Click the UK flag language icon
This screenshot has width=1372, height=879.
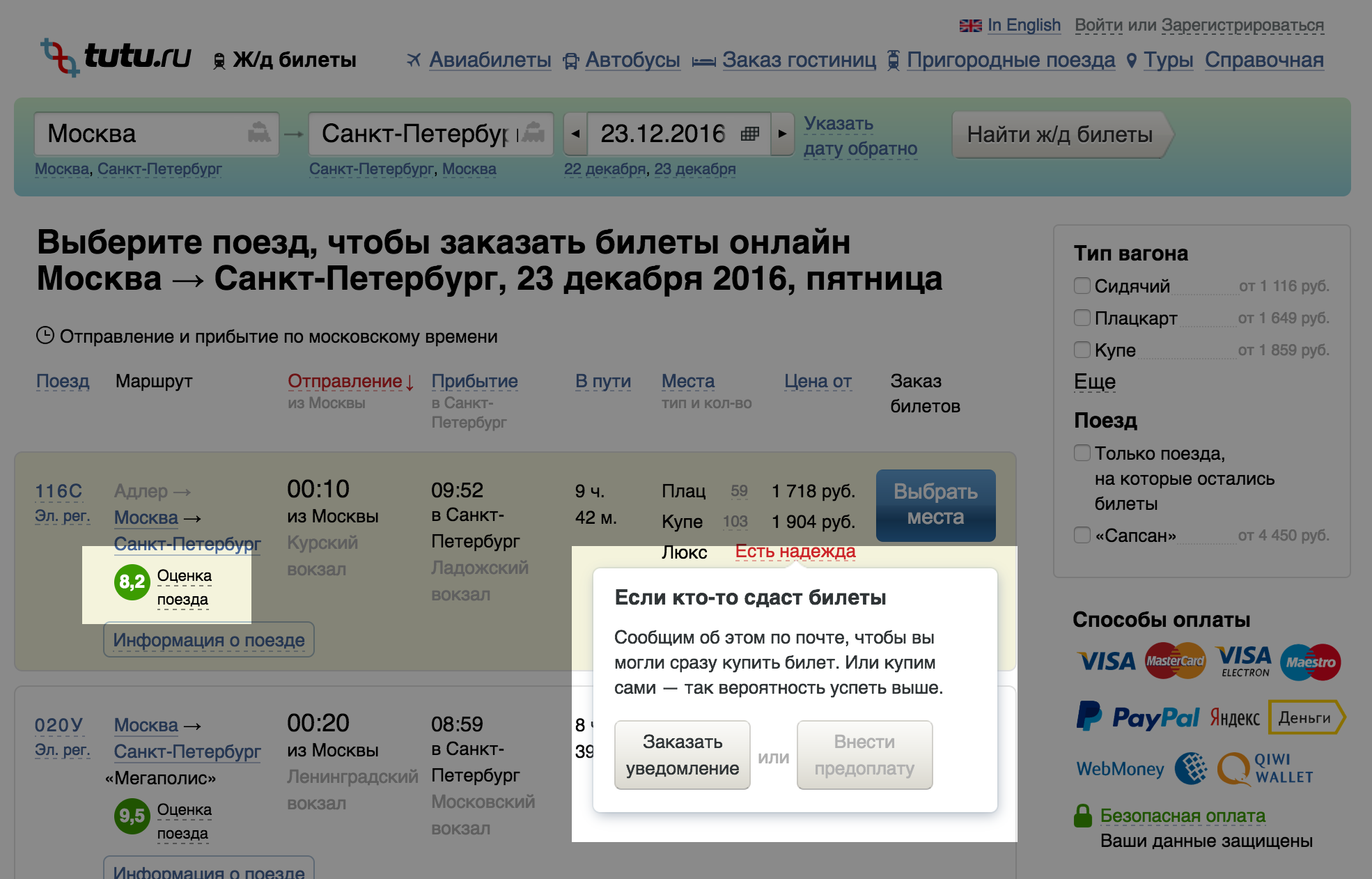[x=969, y=26]
